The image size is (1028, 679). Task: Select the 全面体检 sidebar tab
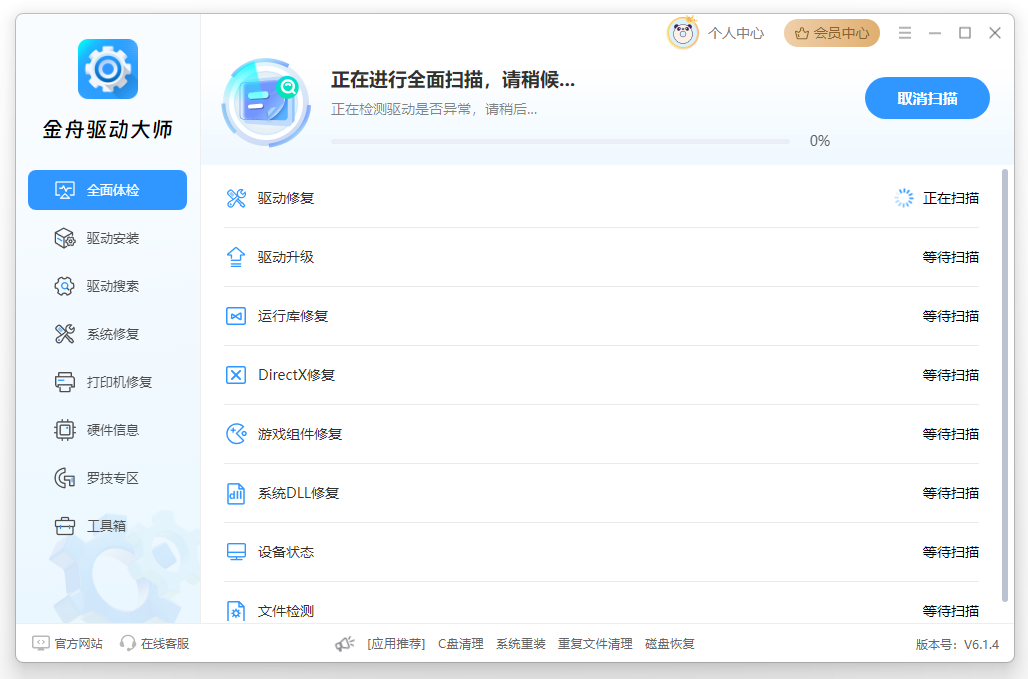point(108,190)
